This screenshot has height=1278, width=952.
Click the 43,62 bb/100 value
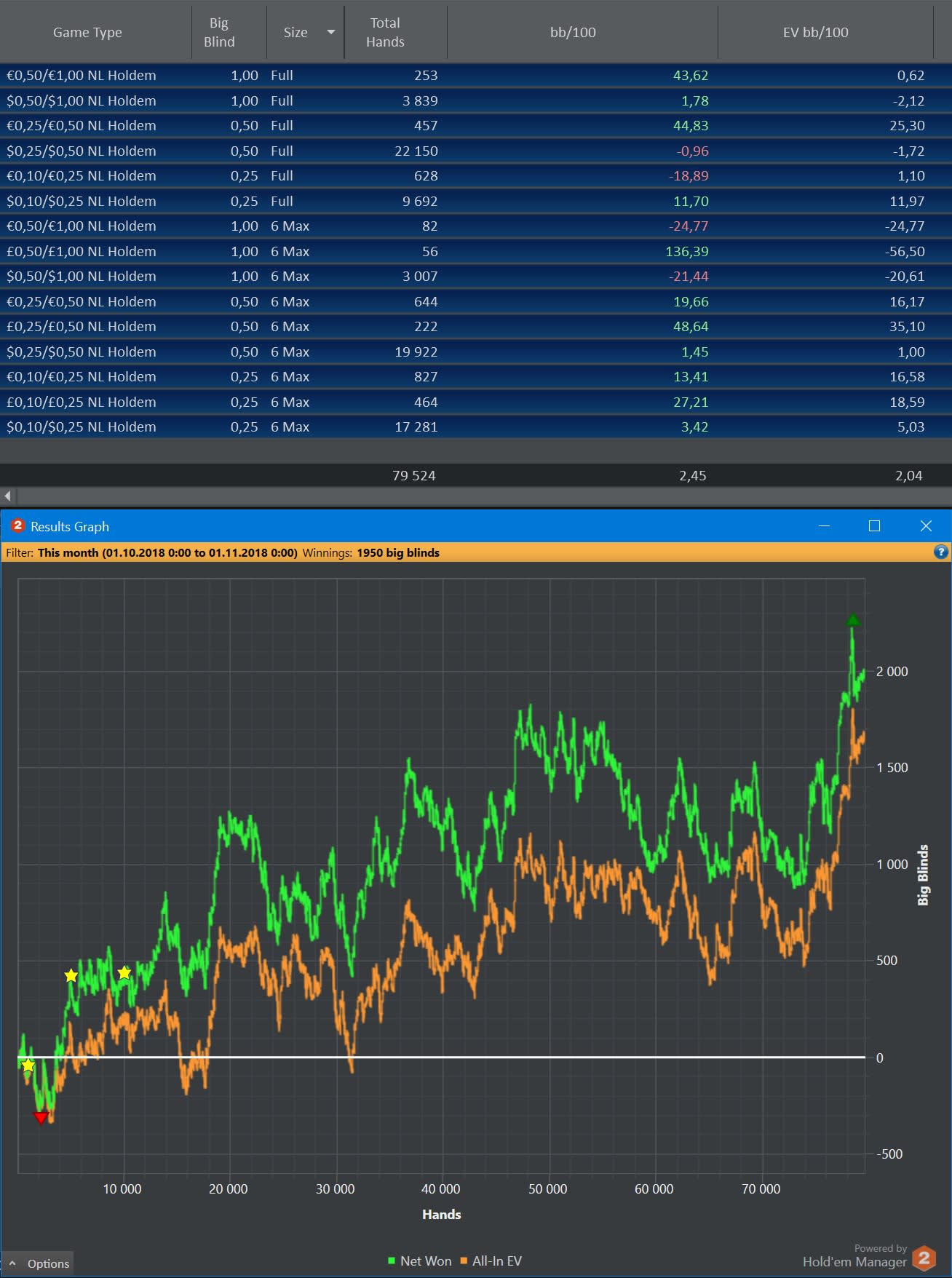690,75
